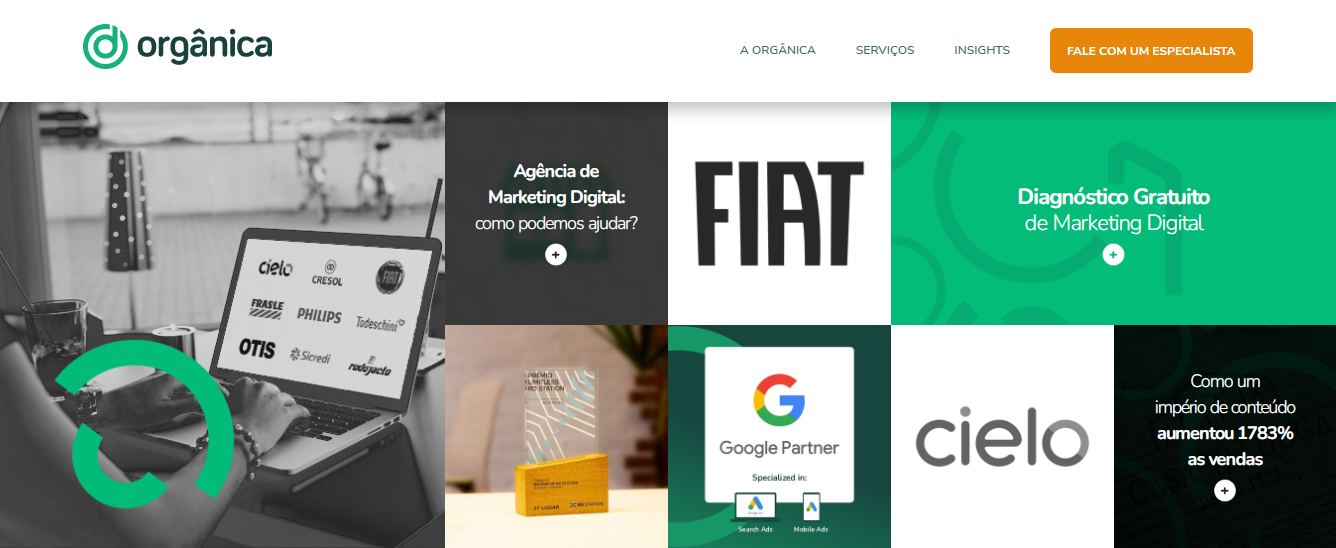The width and height of the screenshot is (1336, 548).
Task: Open the award trophy photo tile
Action: [556, 436]
